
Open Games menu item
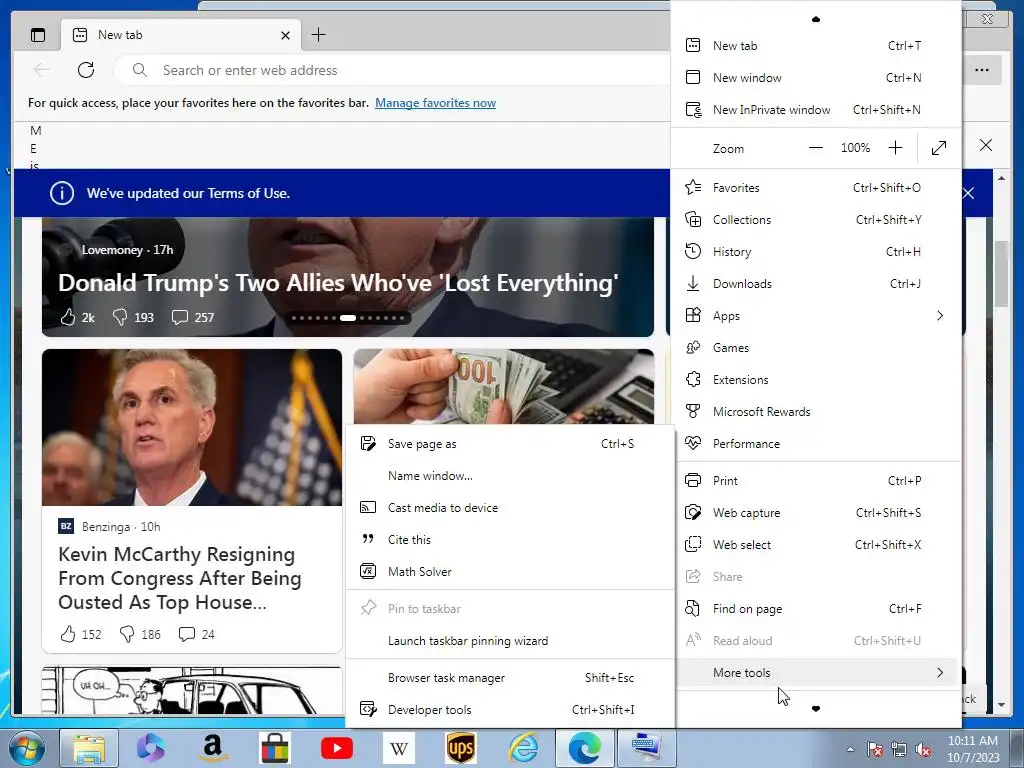[816, 347]
